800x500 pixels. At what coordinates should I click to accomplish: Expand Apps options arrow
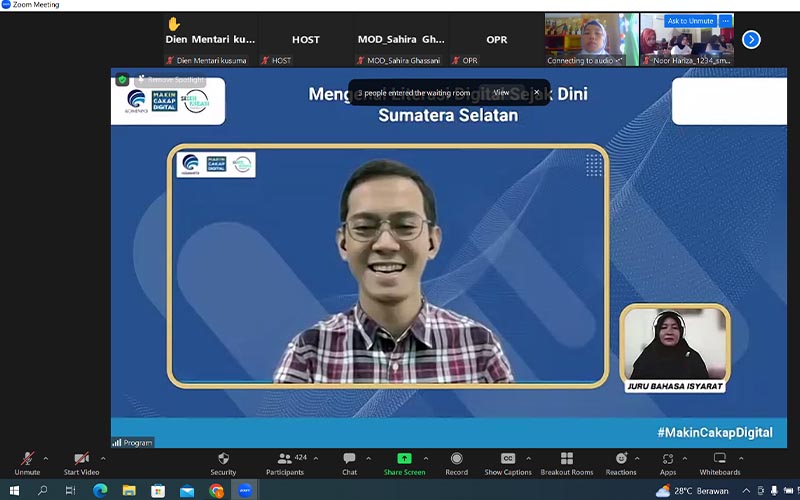pos(685,459)
